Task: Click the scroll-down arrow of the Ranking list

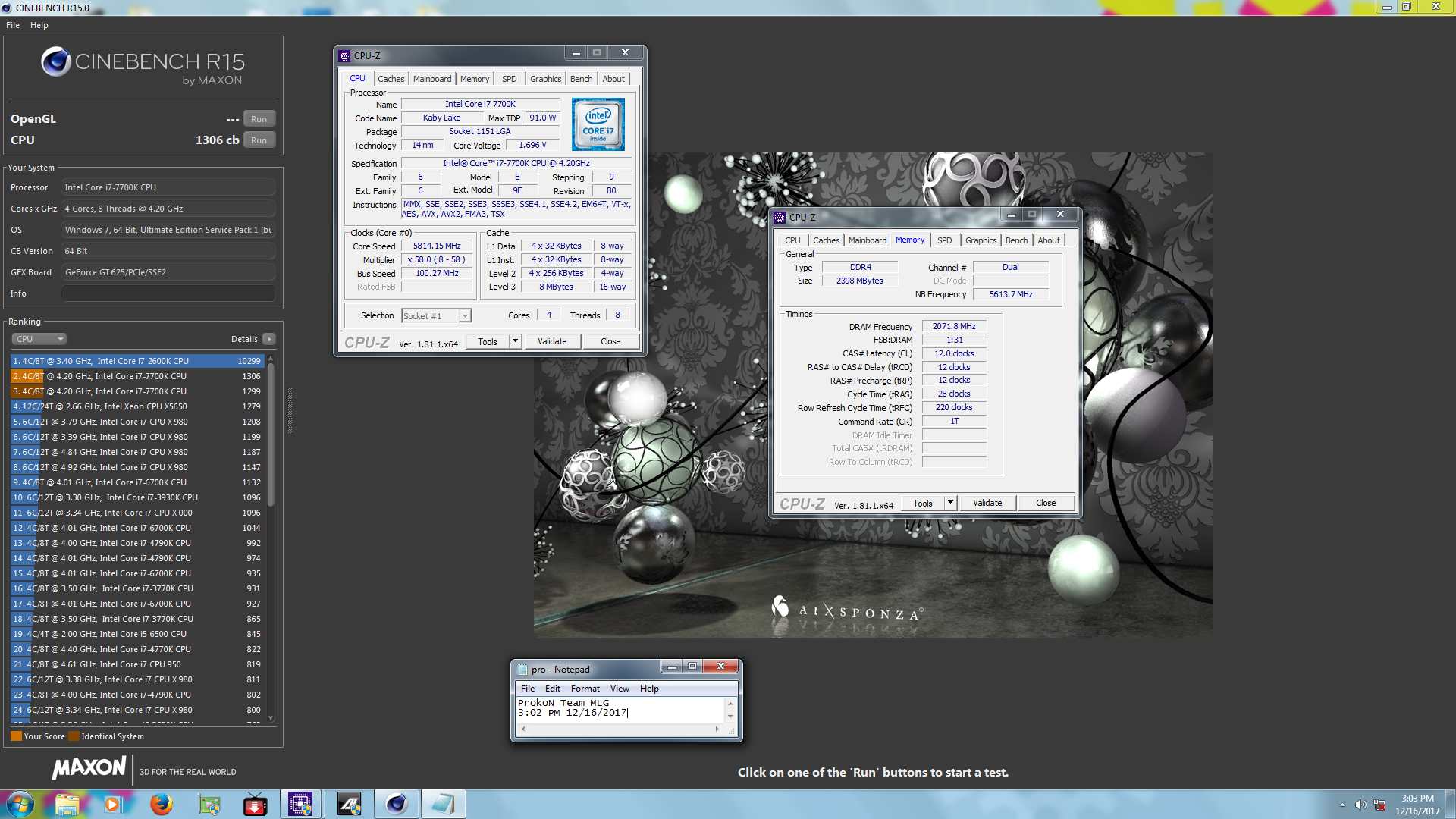Action: click(271, 719)
